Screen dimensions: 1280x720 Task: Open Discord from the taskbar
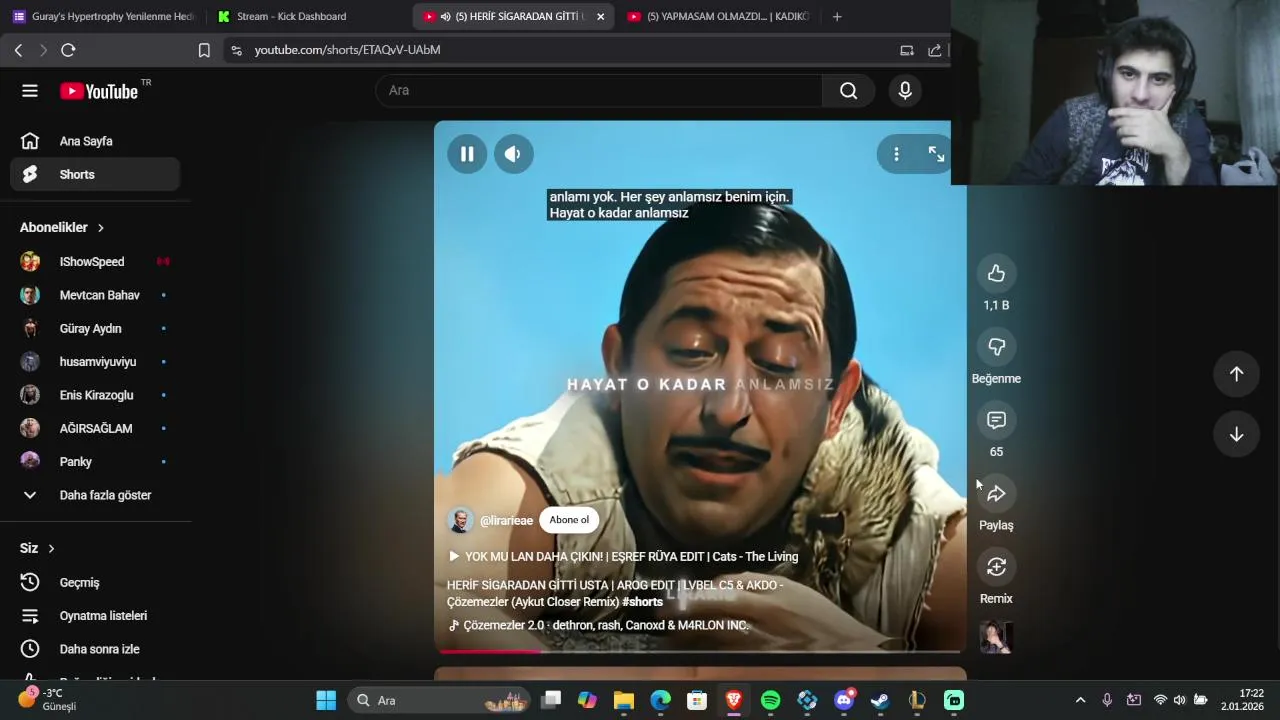[x=844, y=700]
